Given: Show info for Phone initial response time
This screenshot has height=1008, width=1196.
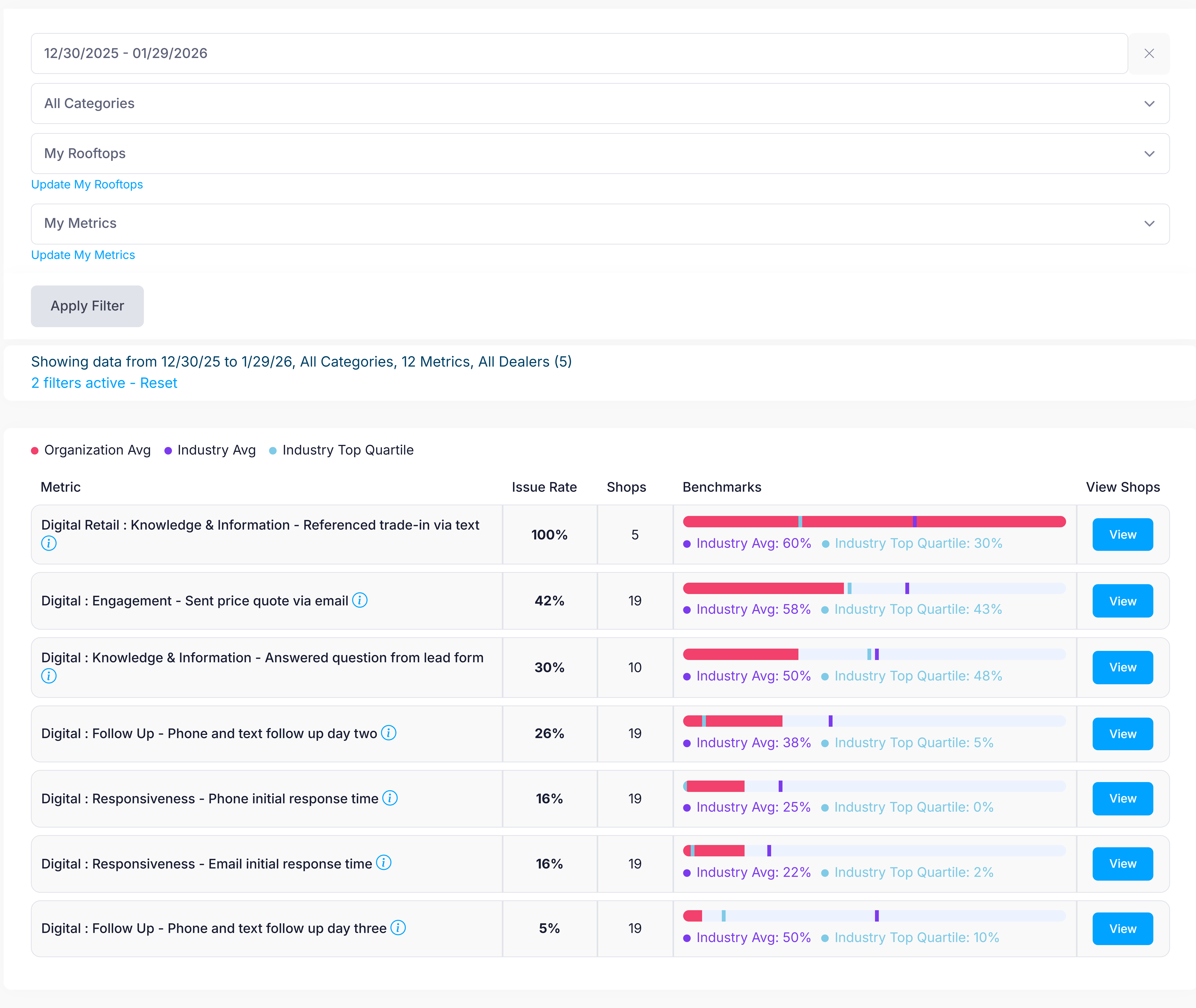Looking at the screenshot, I should click(390, 798).
